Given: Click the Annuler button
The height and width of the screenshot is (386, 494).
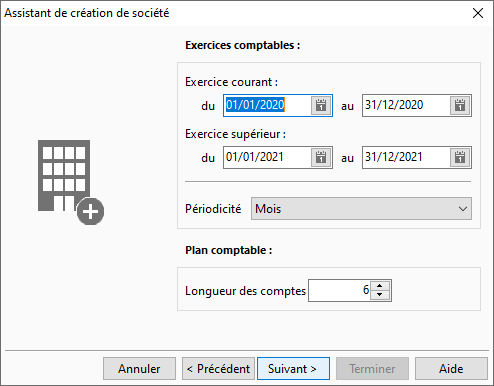Looking at the screenshot, I should (x=139, y=369).
